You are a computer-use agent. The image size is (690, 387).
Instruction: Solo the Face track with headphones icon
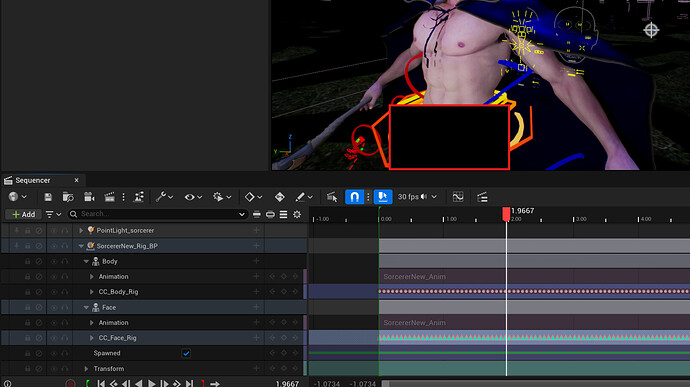pyautogui.click(x=65, y=307)
